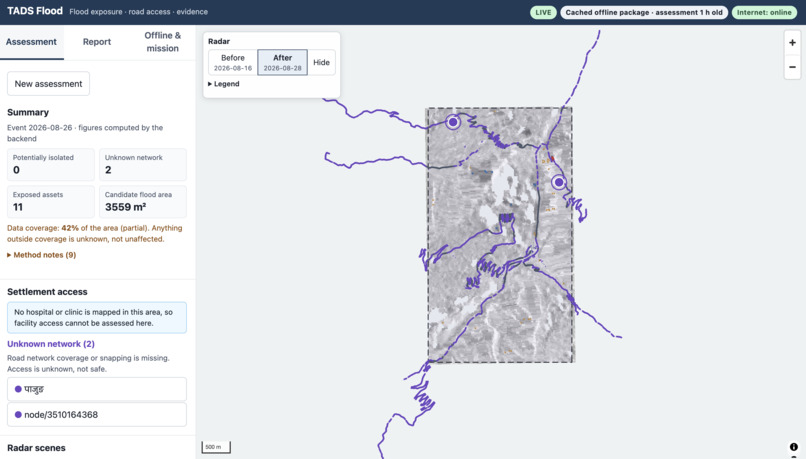The height and width of the screenshot is (459, 806).
Task: Click the Cached offline package status badge
Action: pos(644,12)
